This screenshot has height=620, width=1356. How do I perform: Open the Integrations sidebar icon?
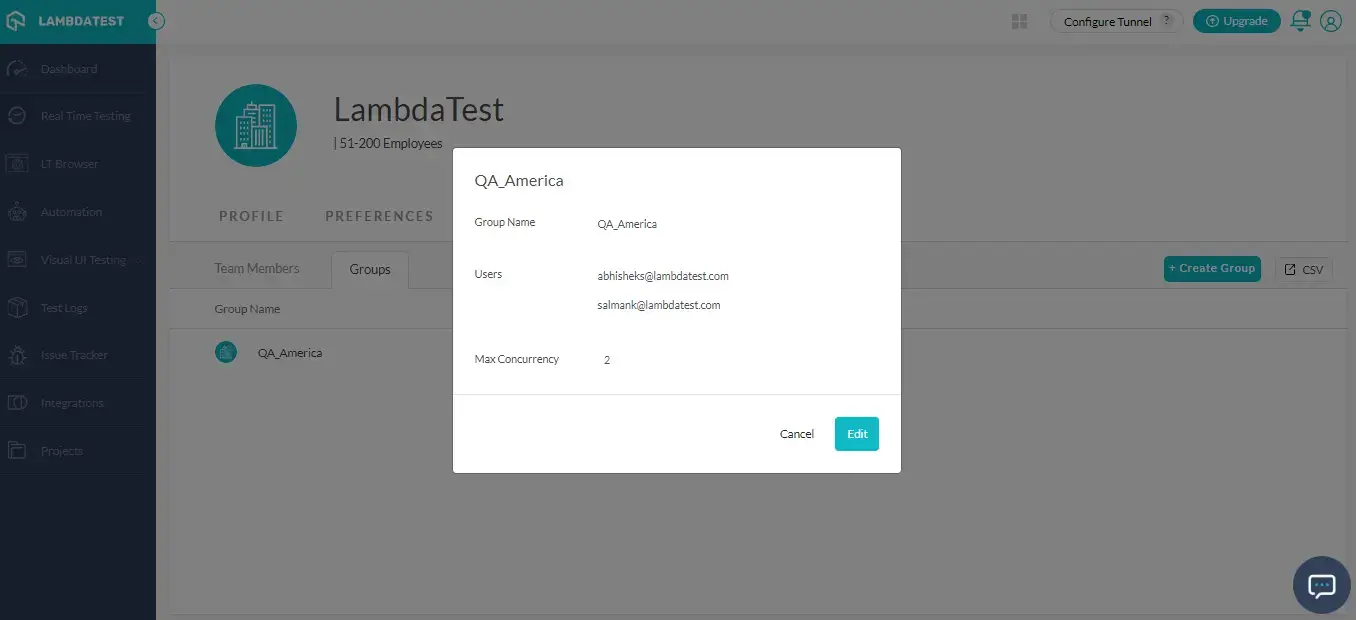tap(17, 403)
